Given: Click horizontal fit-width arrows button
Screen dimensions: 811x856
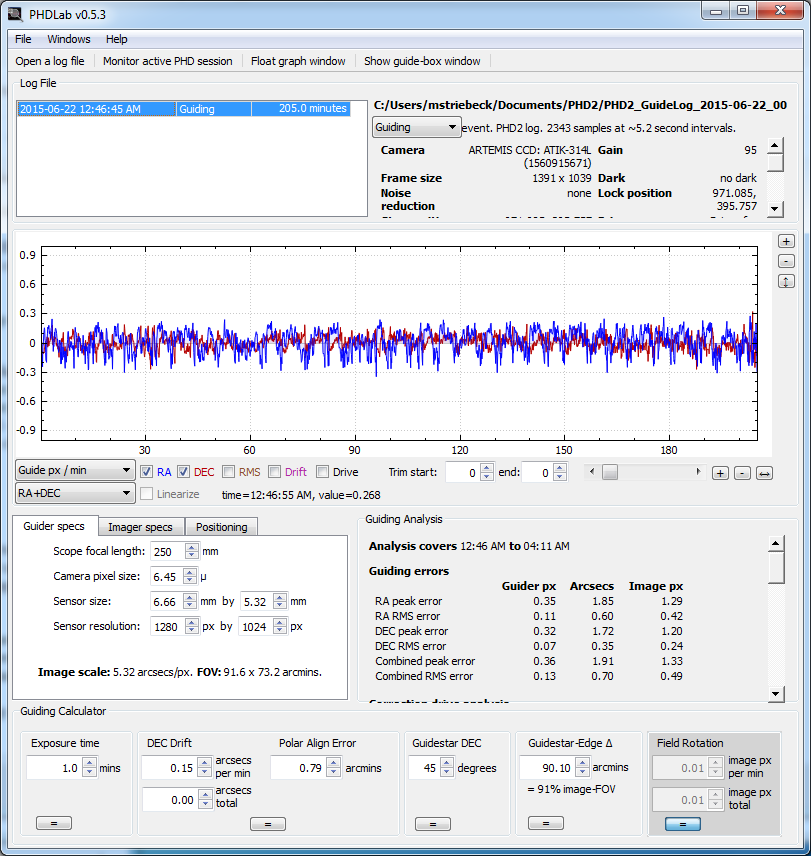Looking at the screenshot, I should click(764, 473).
